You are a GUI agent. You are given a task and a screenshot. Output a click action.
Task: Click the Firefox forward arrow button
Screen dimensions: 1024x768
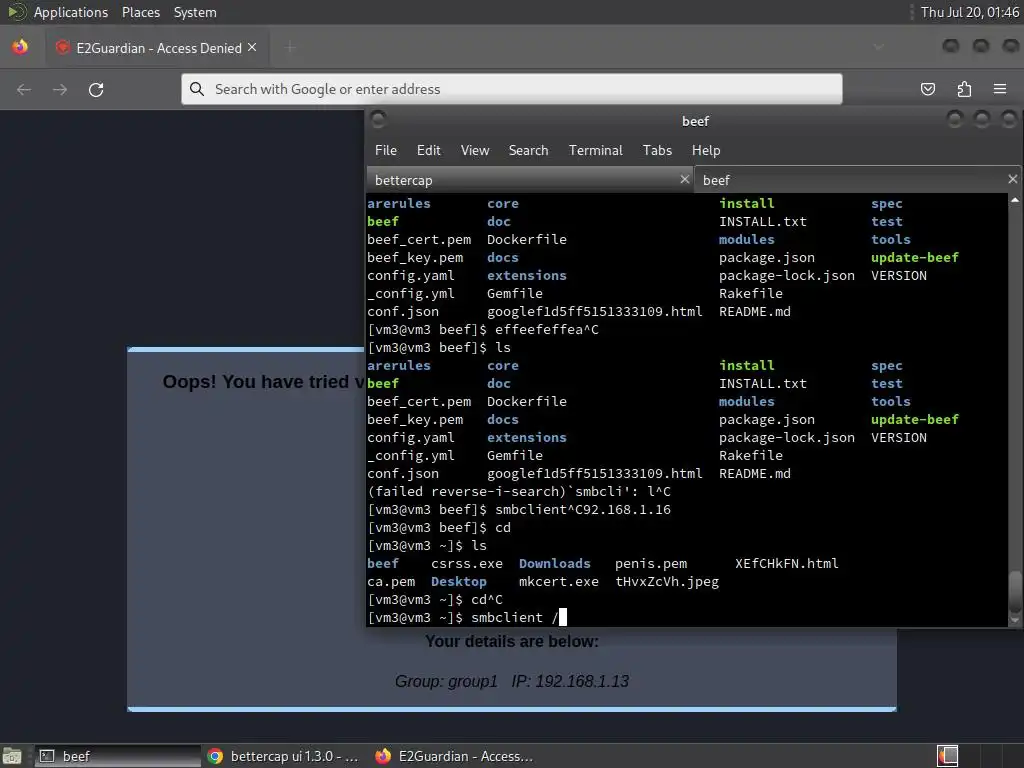coord(59,89)
